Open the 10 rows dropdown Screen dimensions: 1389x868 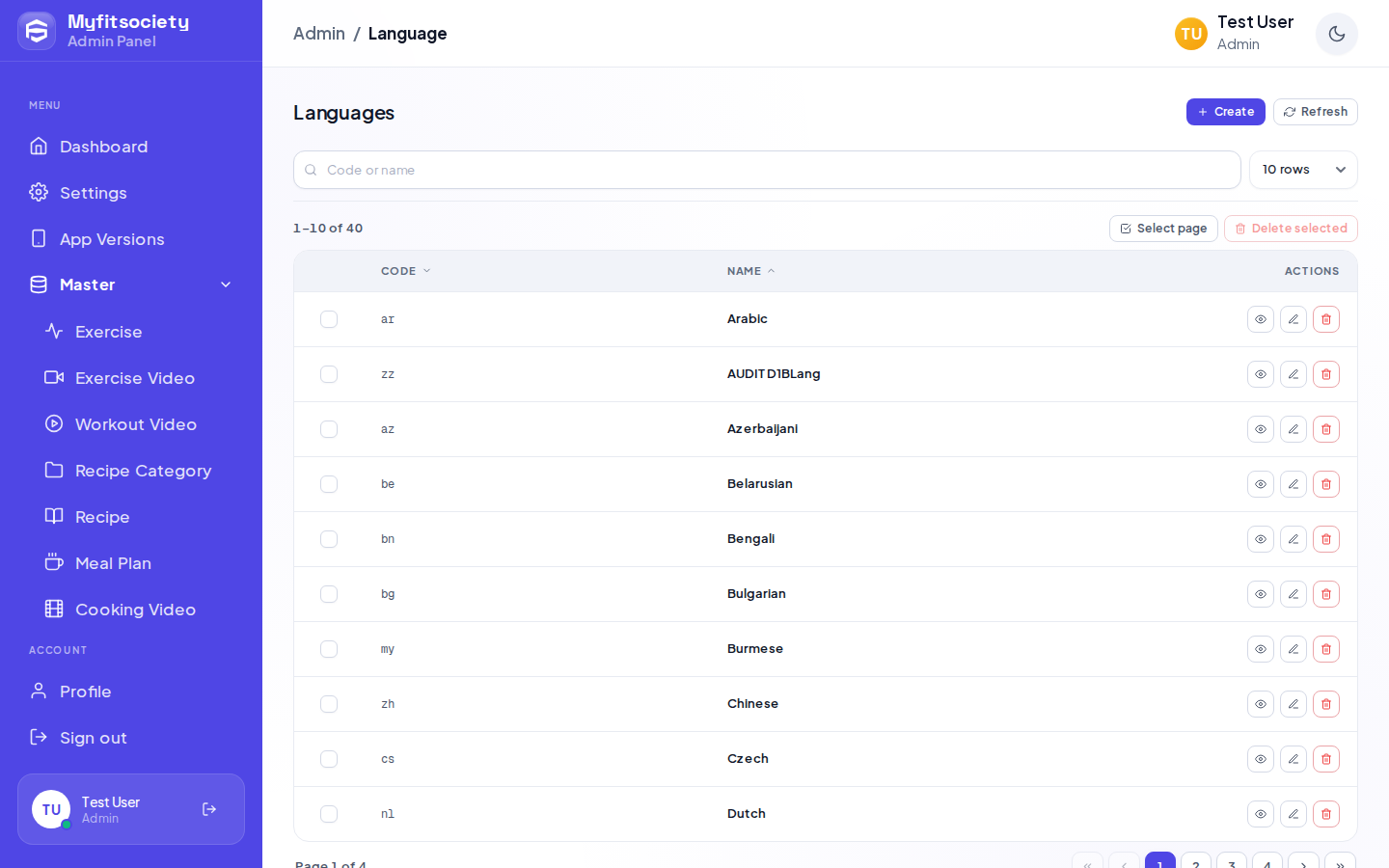(x=1303, y=170)
